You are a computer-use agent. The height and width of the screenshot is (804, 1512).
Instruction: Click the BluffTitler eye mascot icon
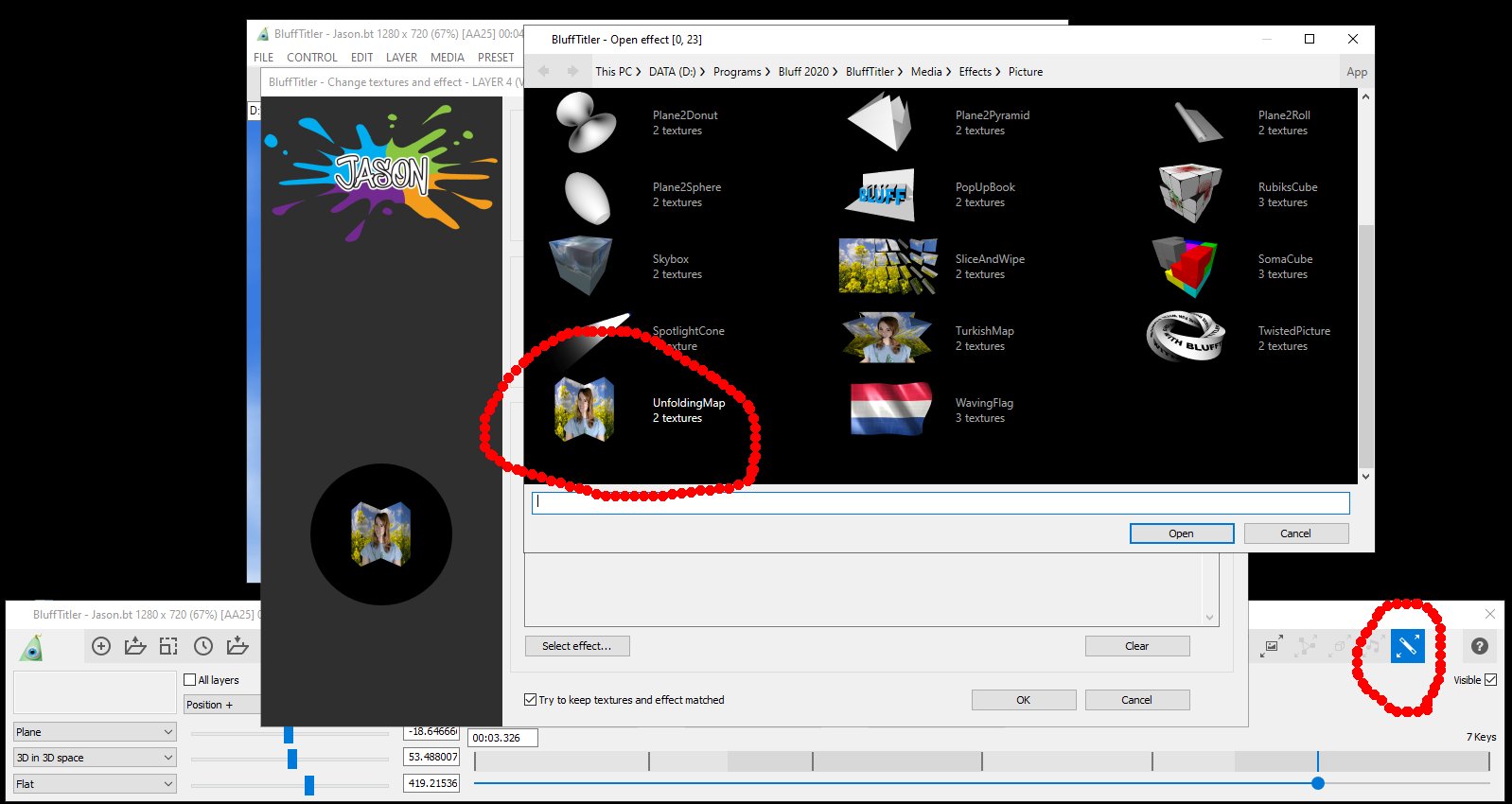point(32,647)
